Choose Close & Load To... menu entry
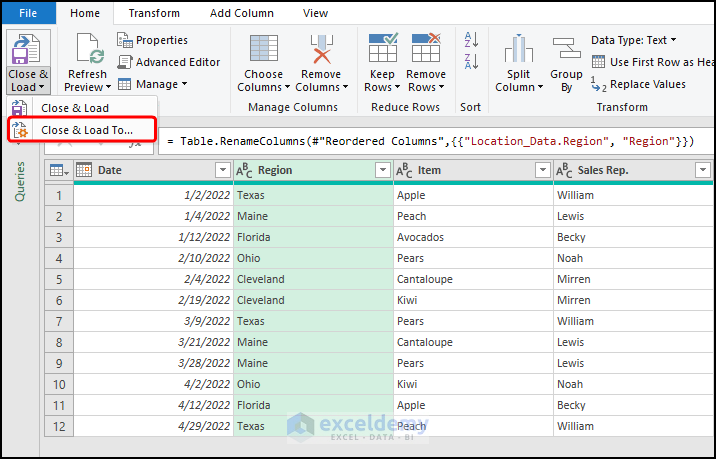The height and width of the screenshot is (459, 716). point(82,130)
